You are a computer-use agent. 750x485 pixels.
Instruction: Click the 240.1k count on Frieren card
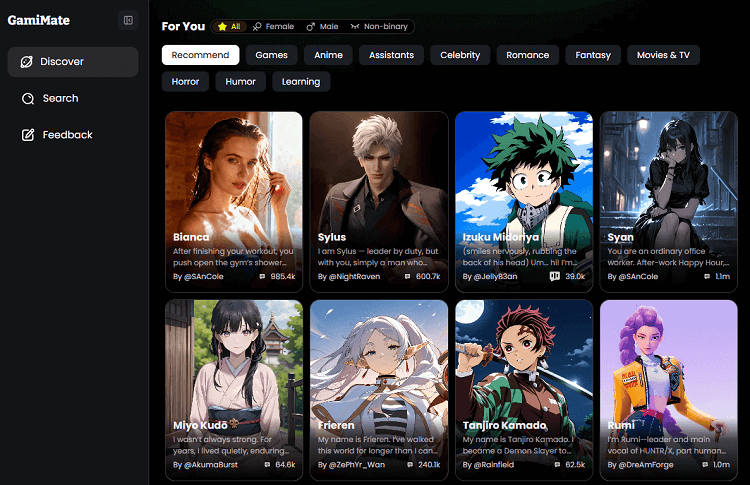tap(429, 465)
